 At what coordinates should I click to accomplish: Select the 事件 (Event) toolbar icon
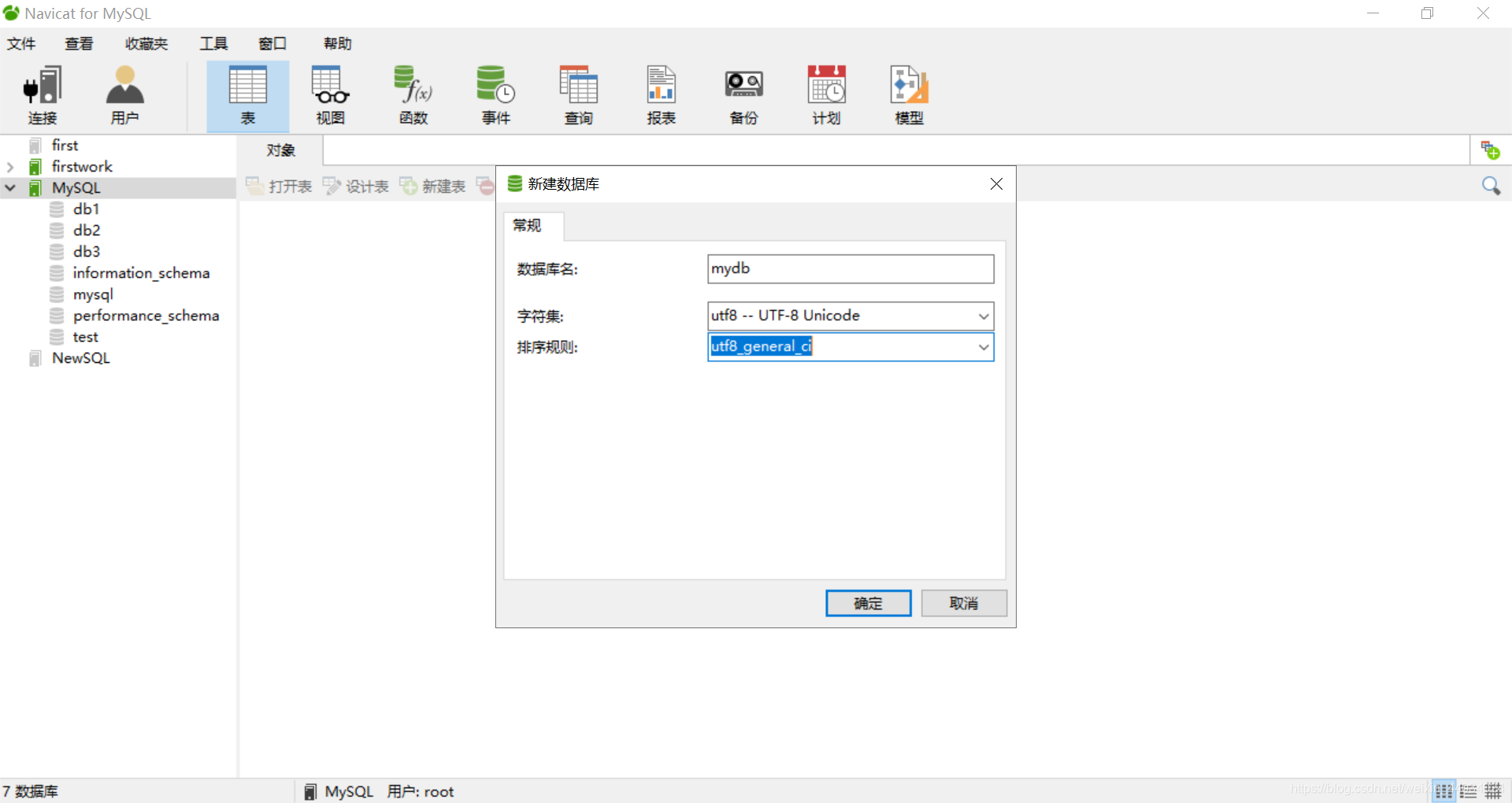(x=495, y=95)
